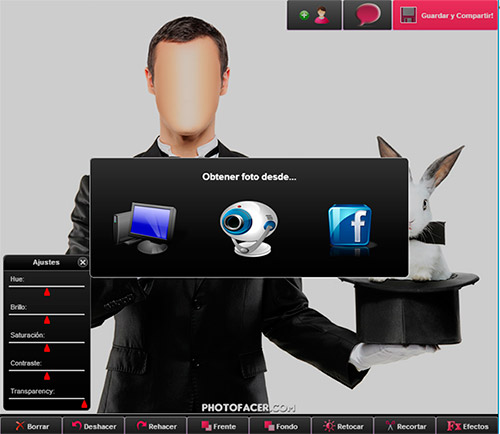Viewport: 500px width, 434px height.
Task: Click Deshacer to undo
Action: [94, 426]
